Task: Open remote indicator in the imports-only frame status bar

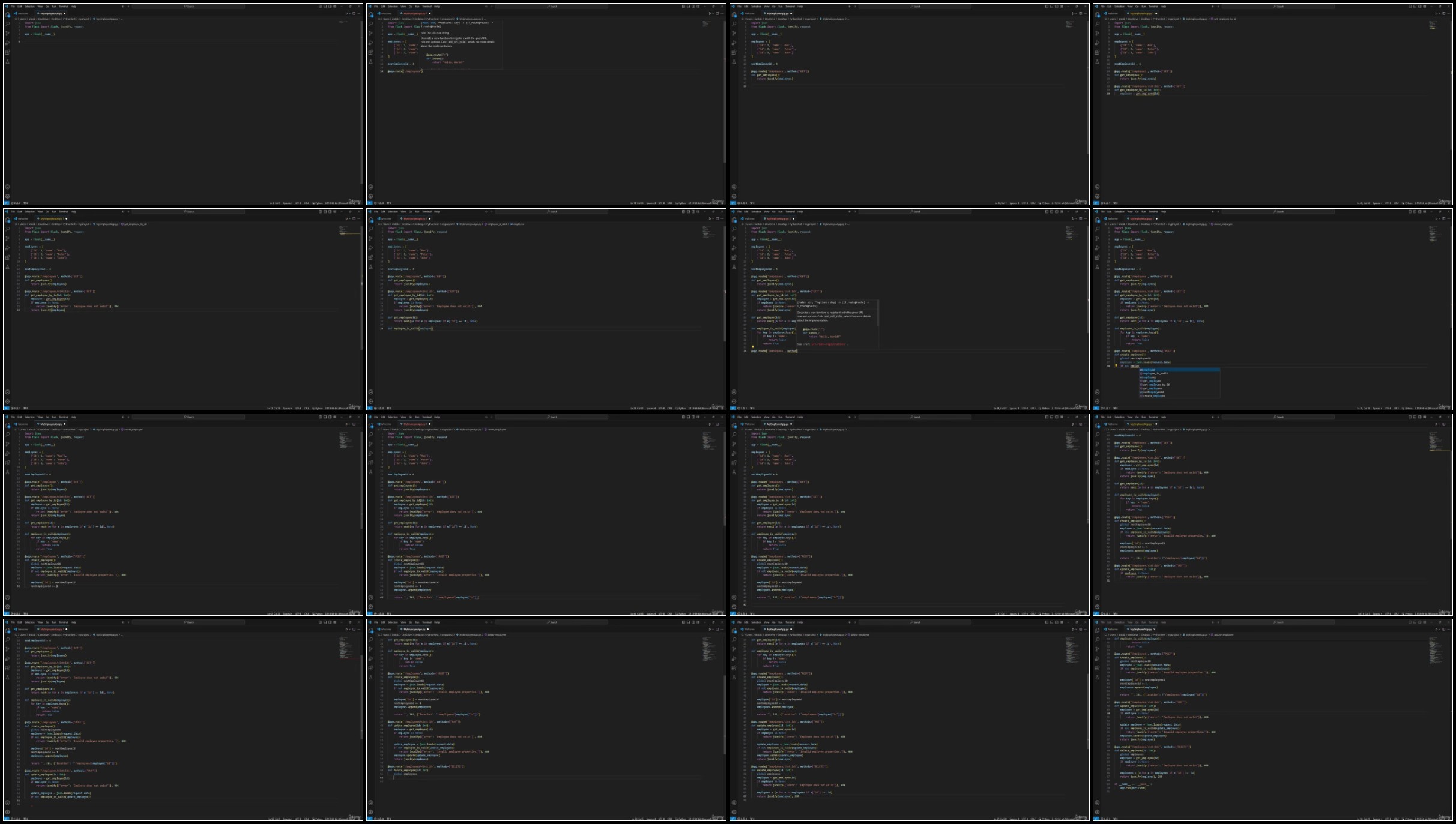Action: [x=6, y=203]
